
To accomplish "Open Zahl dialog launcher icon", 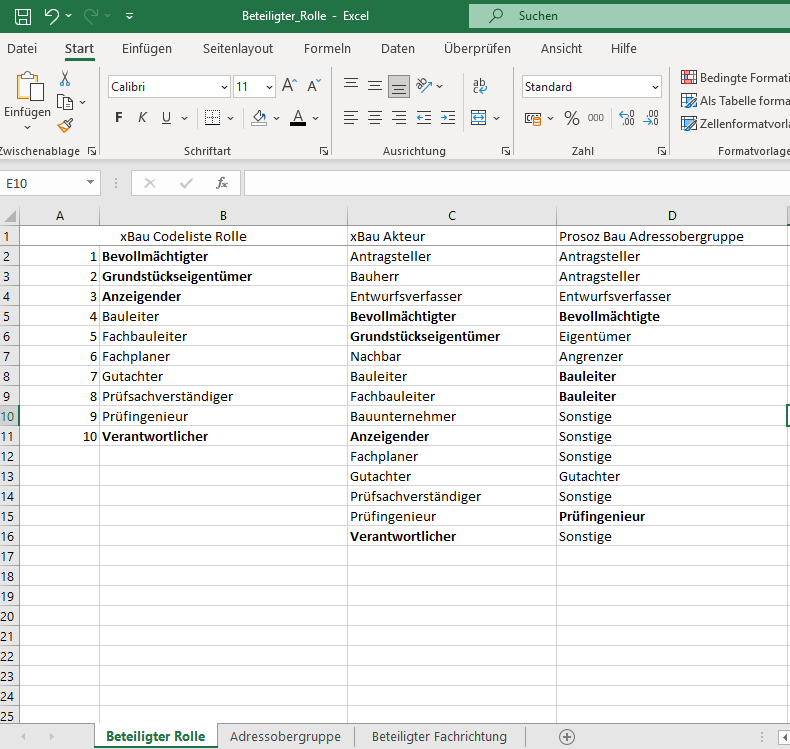I will (x=662, y=151).
